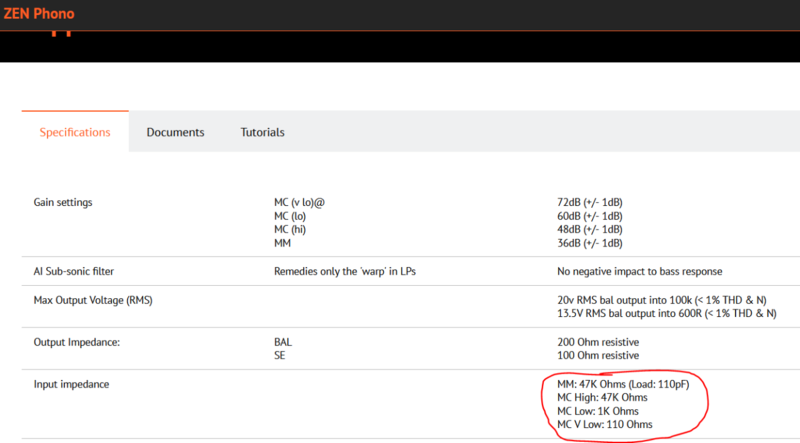
Task: Click the MC V Low: 110 Ohms line
Action: pos(604,425)
